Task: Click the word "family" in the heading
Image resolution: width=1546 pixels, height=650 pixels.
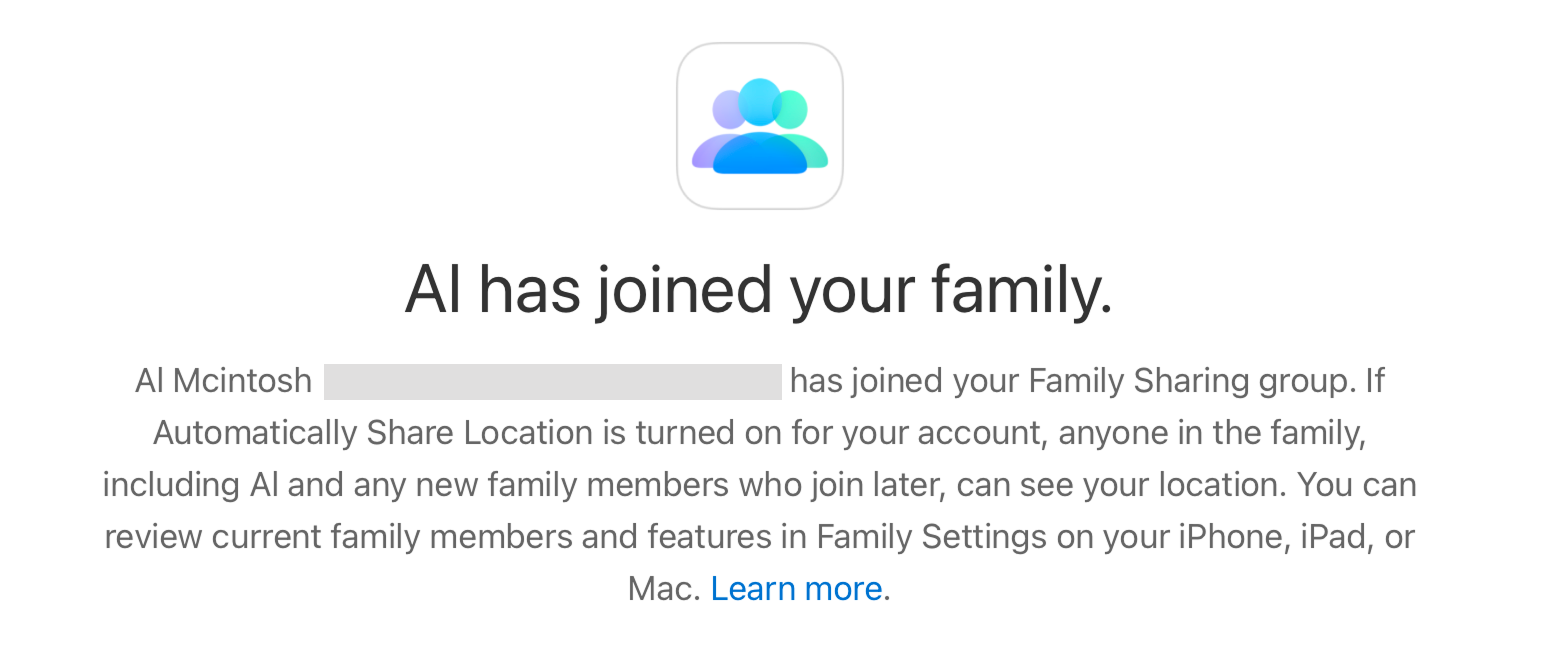Action: (1020, 290)
